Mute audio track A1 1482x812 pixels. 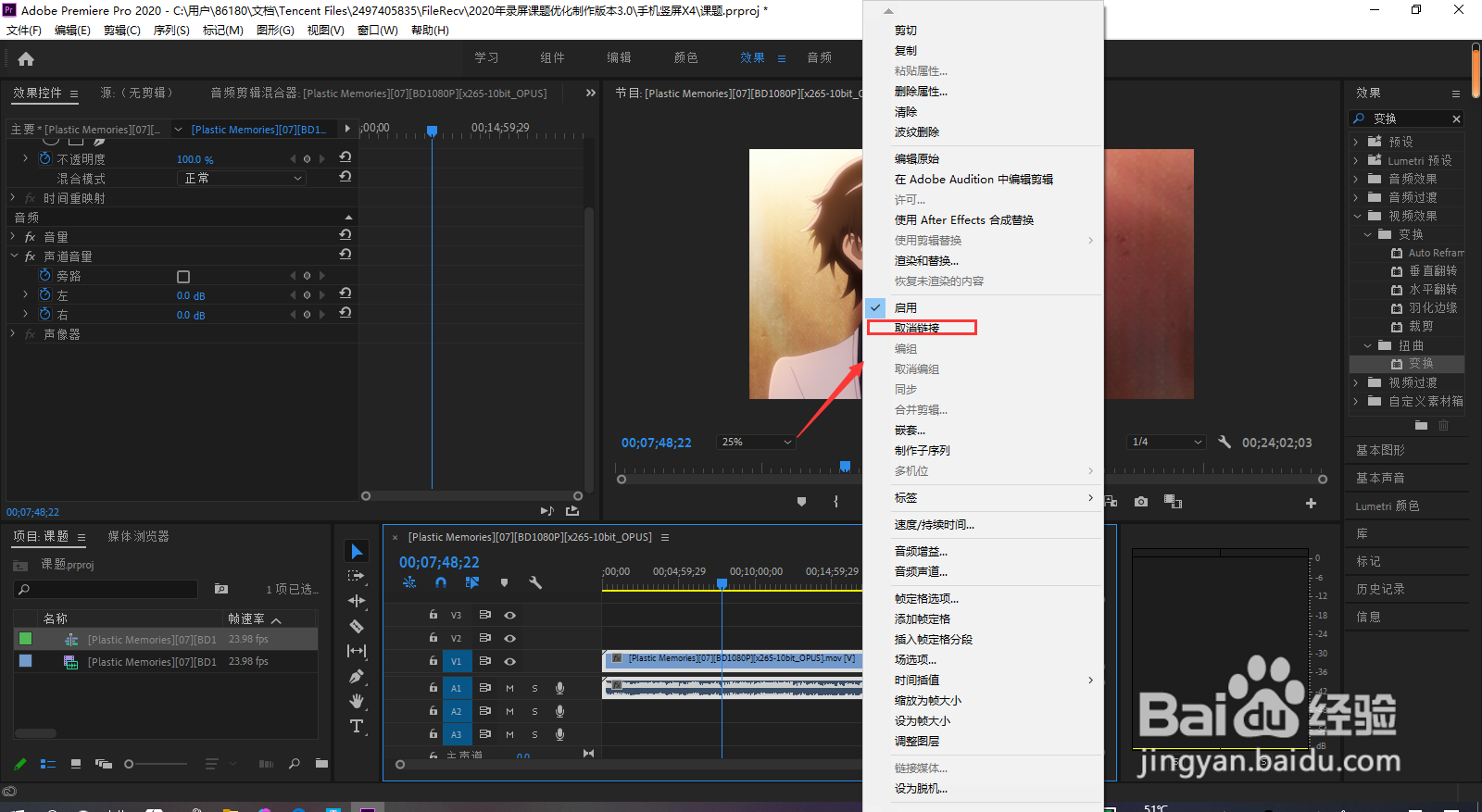coord(509,688)
